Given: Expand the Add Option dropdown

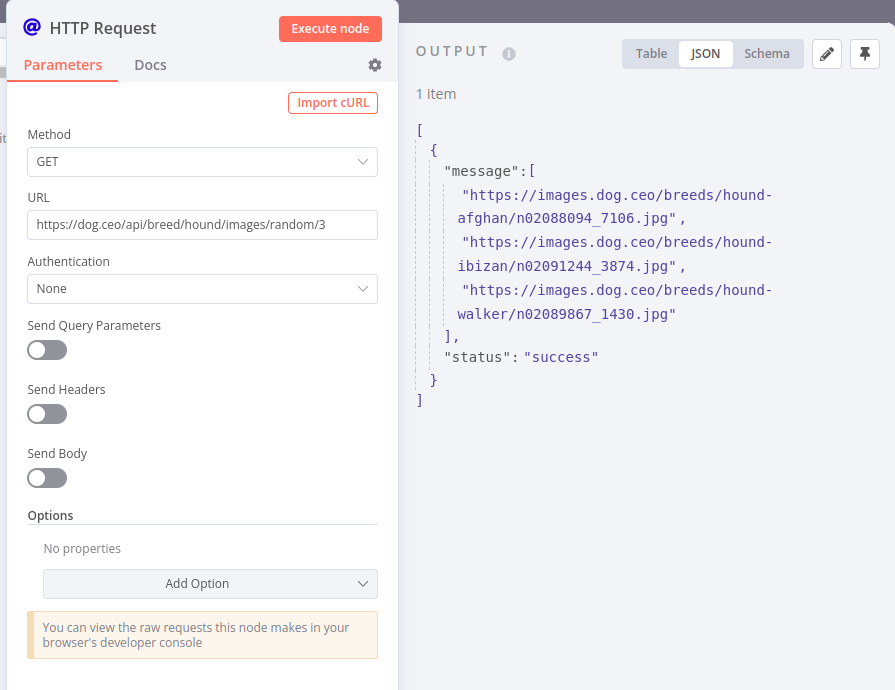Looking at the screenshot, I should 210,584.
